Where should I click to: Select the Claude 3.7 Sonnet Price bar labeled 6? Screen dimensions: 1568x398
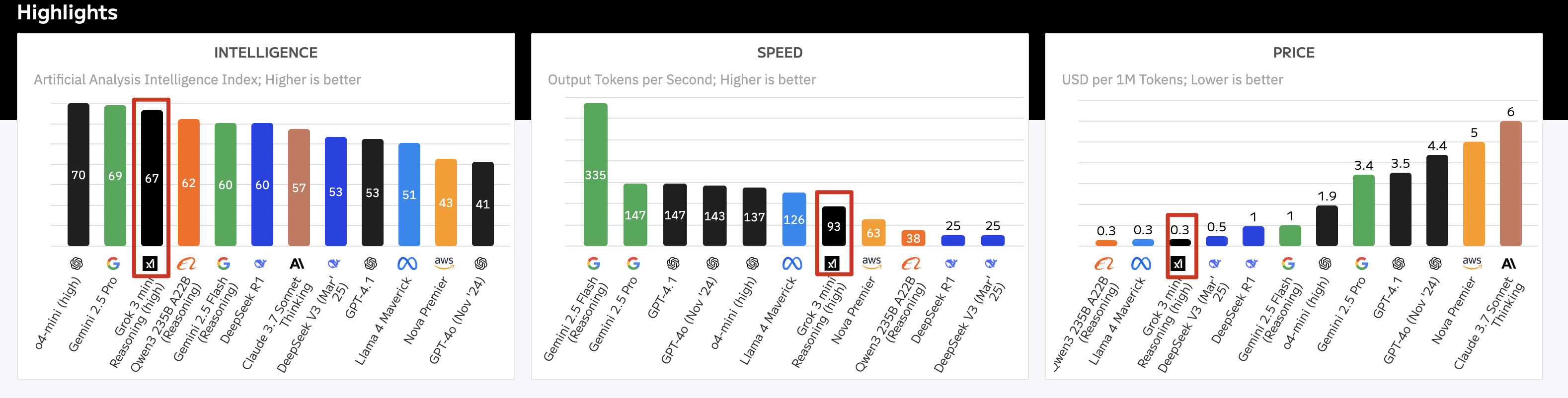(x=1511, y=183)
